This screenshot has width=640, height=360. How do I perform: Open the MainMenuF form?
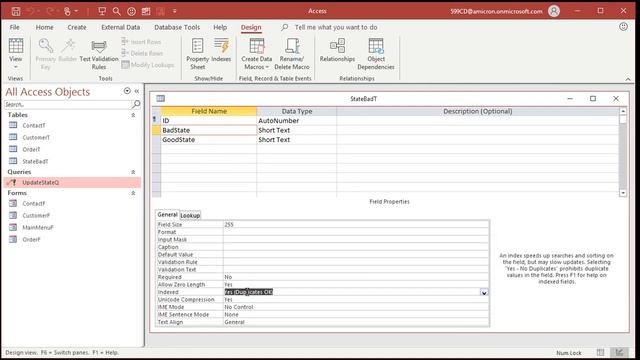pos(38,227)
